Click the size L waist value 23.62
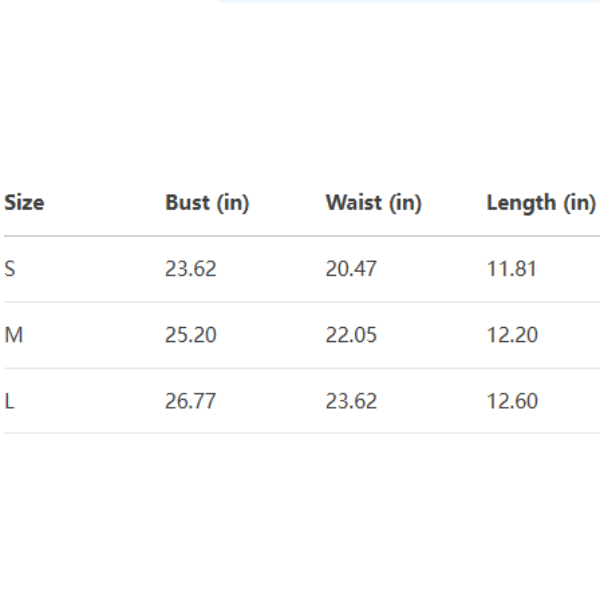 [351, 401]
